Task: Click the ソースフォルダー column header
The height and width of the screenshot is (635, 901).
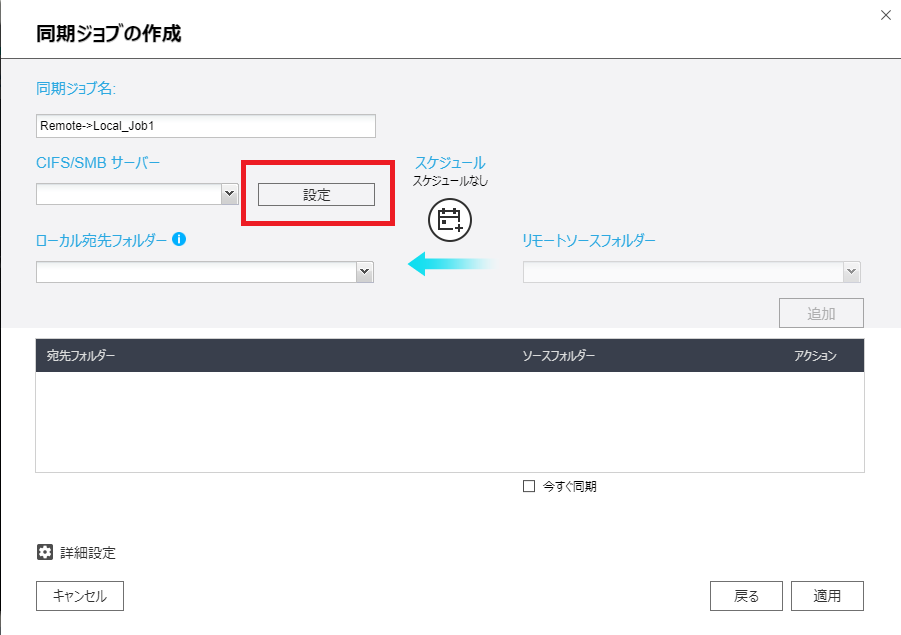Action: pos(558,356)
